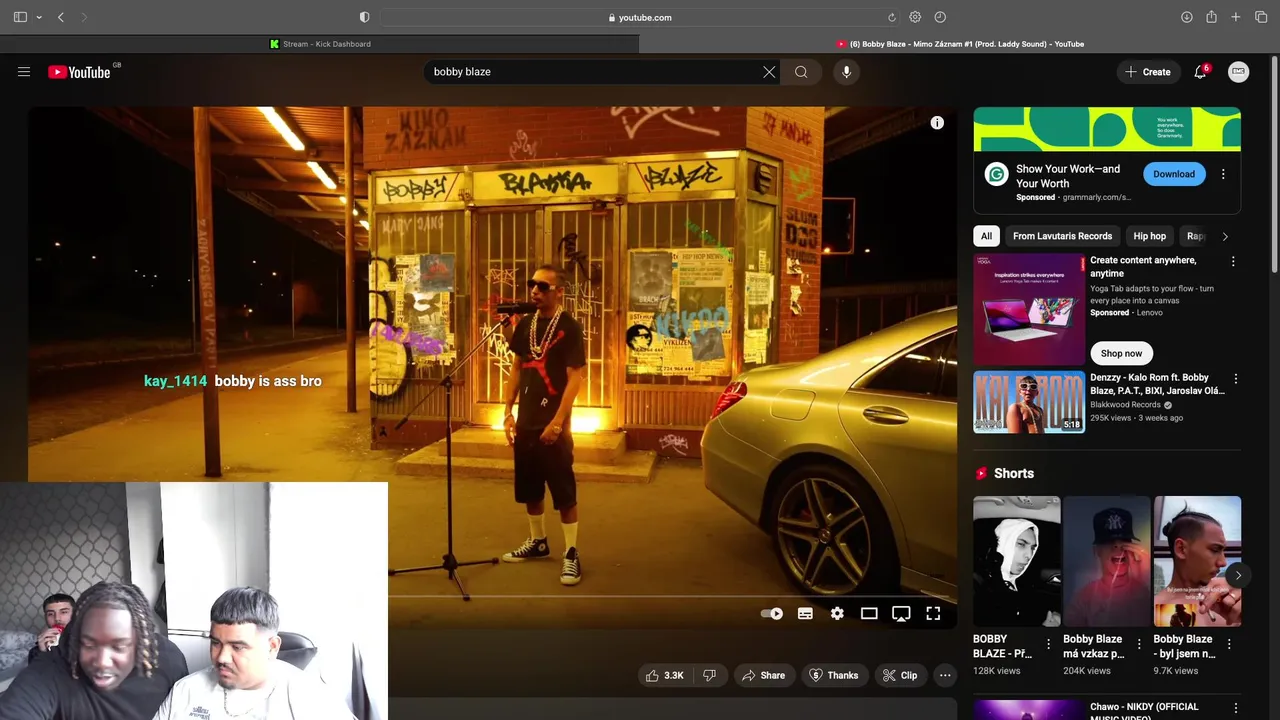Viewport: 1280px width, 720px height.
Task: Open options for 128K views short
Action: click(1048, 644)
